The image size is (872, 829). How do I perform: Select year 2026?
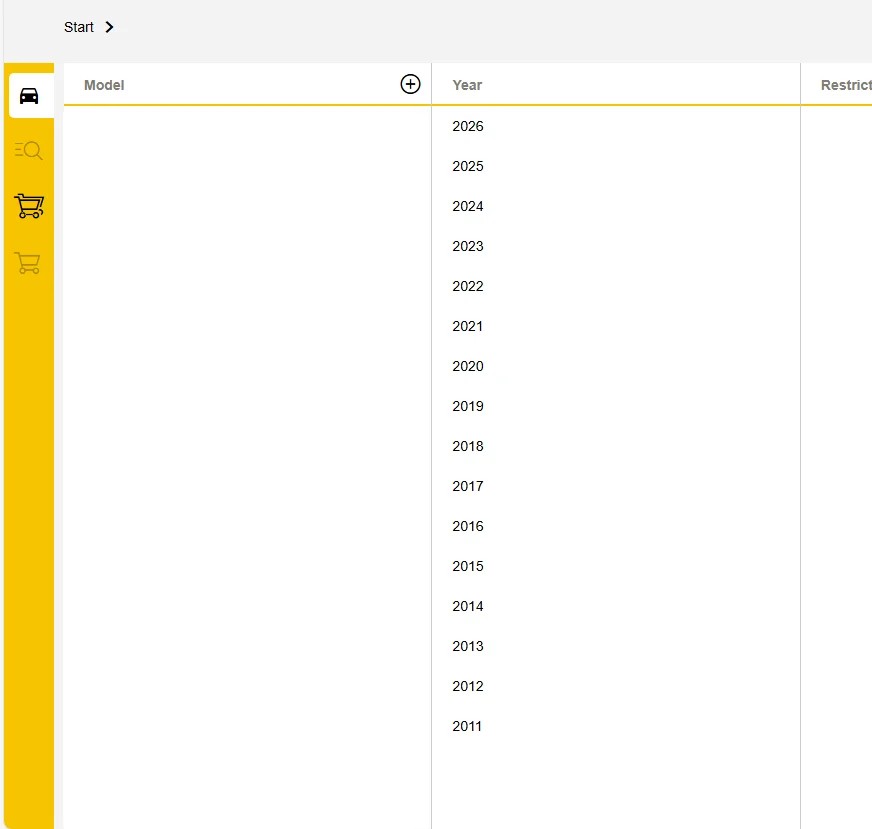[468, 126]
